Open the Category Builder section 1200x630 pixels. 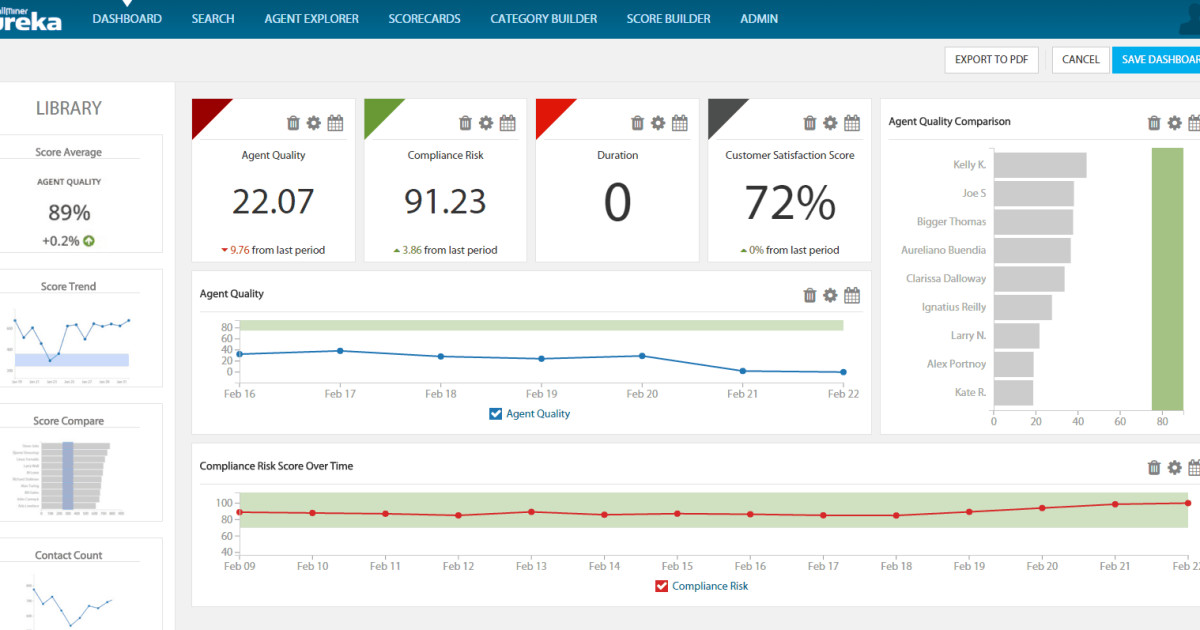click(x=543, y=17)
